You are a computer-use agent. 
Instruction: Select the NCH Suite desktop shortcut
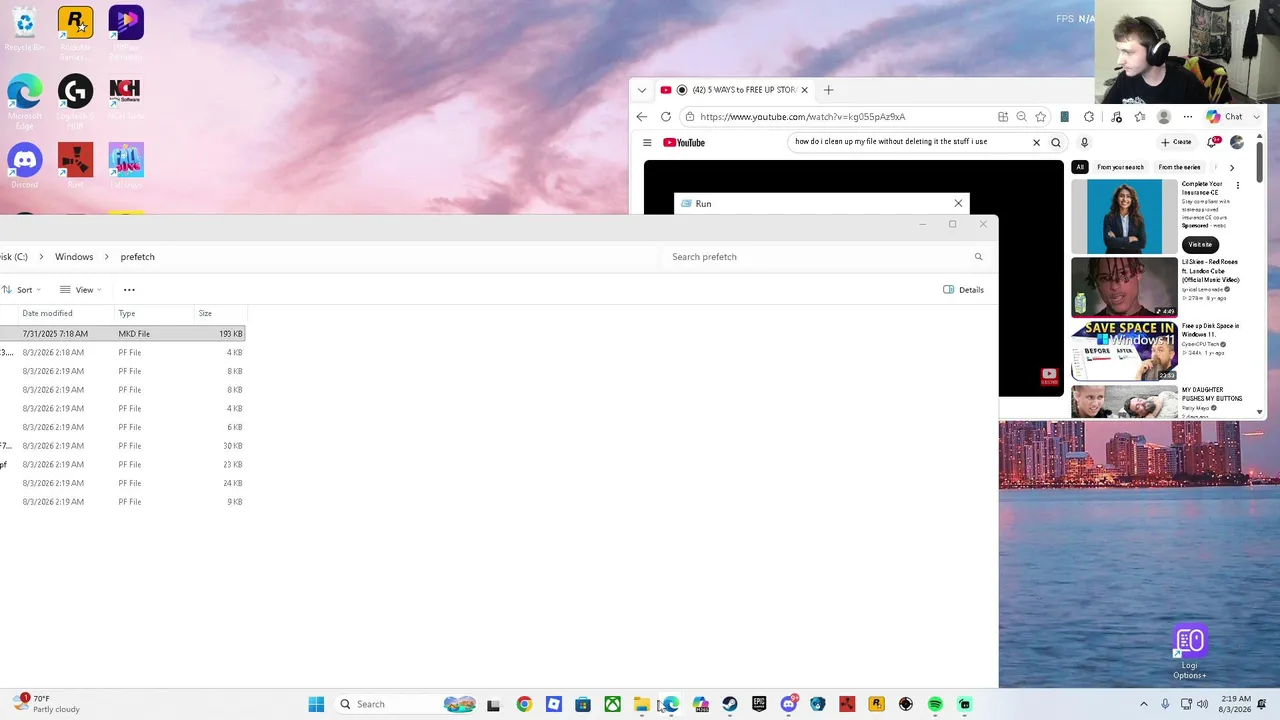click(125, 97)
